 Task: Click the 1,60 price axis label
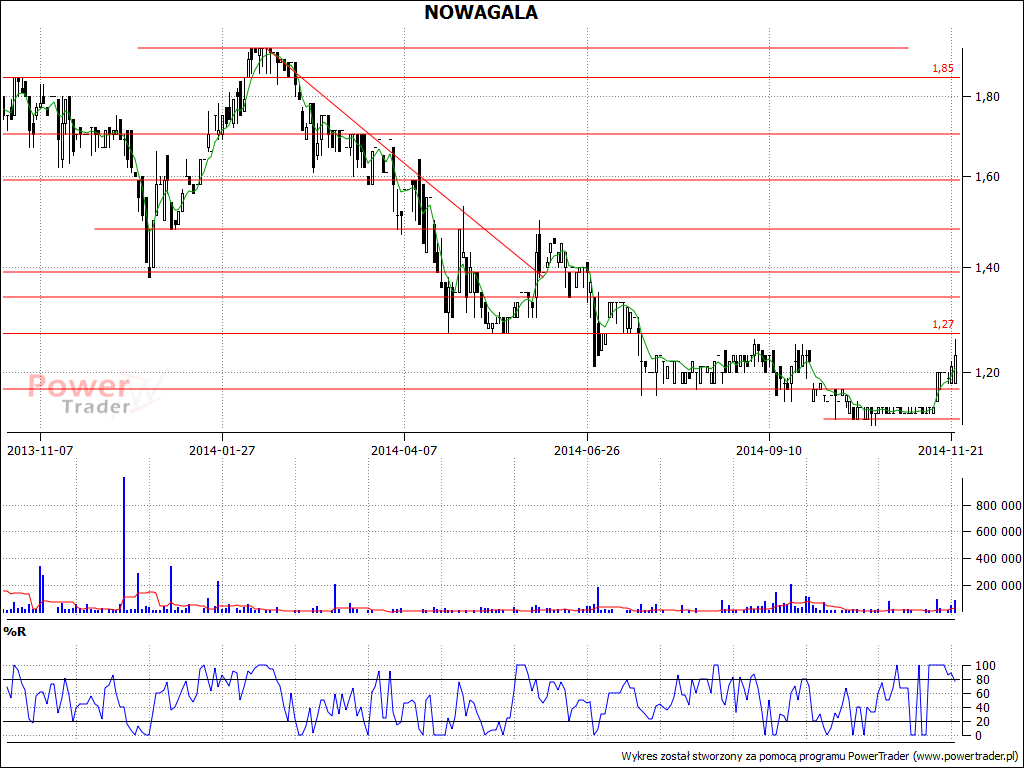pyautogui.click(x=987, y=177)
